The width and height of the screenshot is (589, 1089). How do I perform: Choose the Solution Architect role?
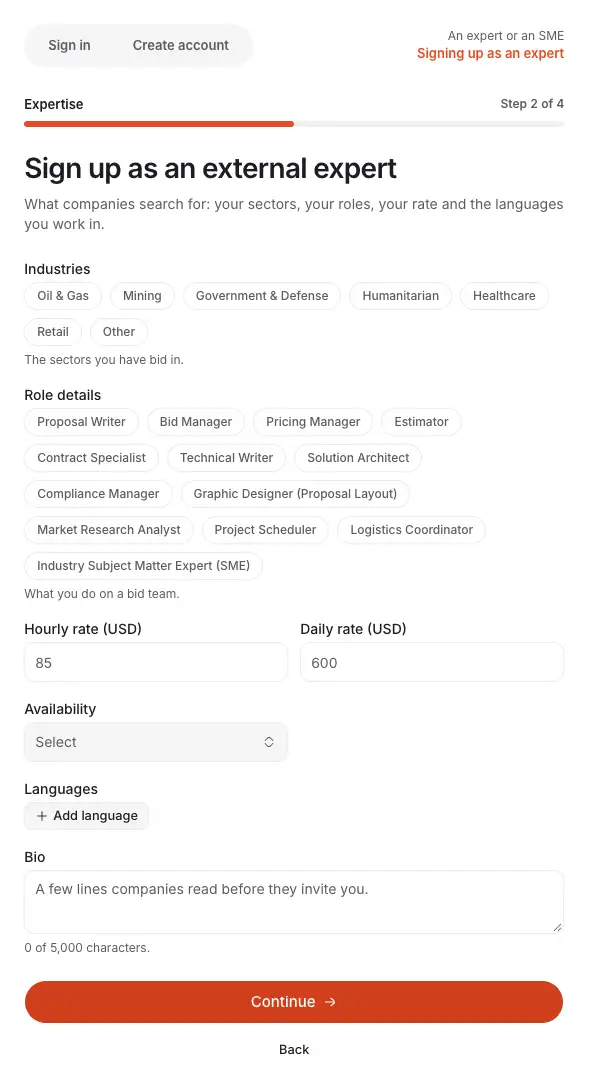coord(358,458)
